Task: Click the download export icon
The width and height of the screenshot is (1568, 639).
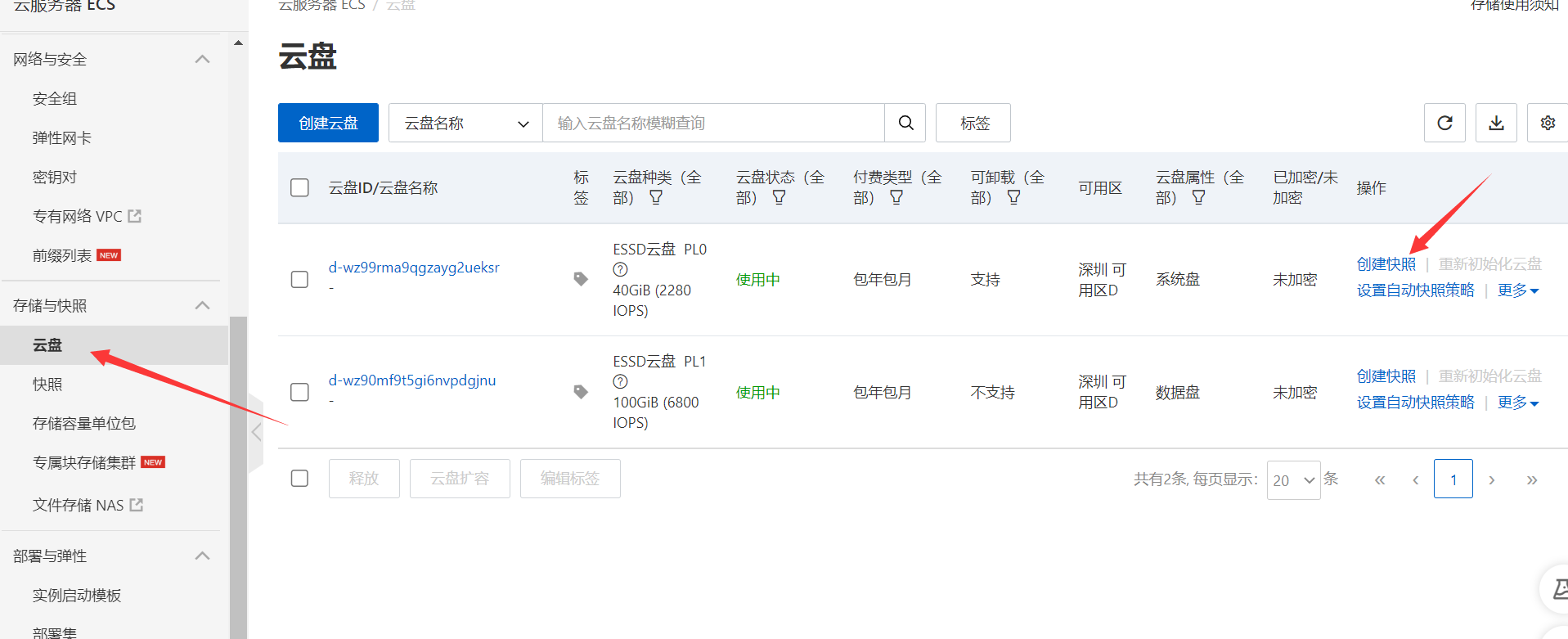Action: point(1496,123)
